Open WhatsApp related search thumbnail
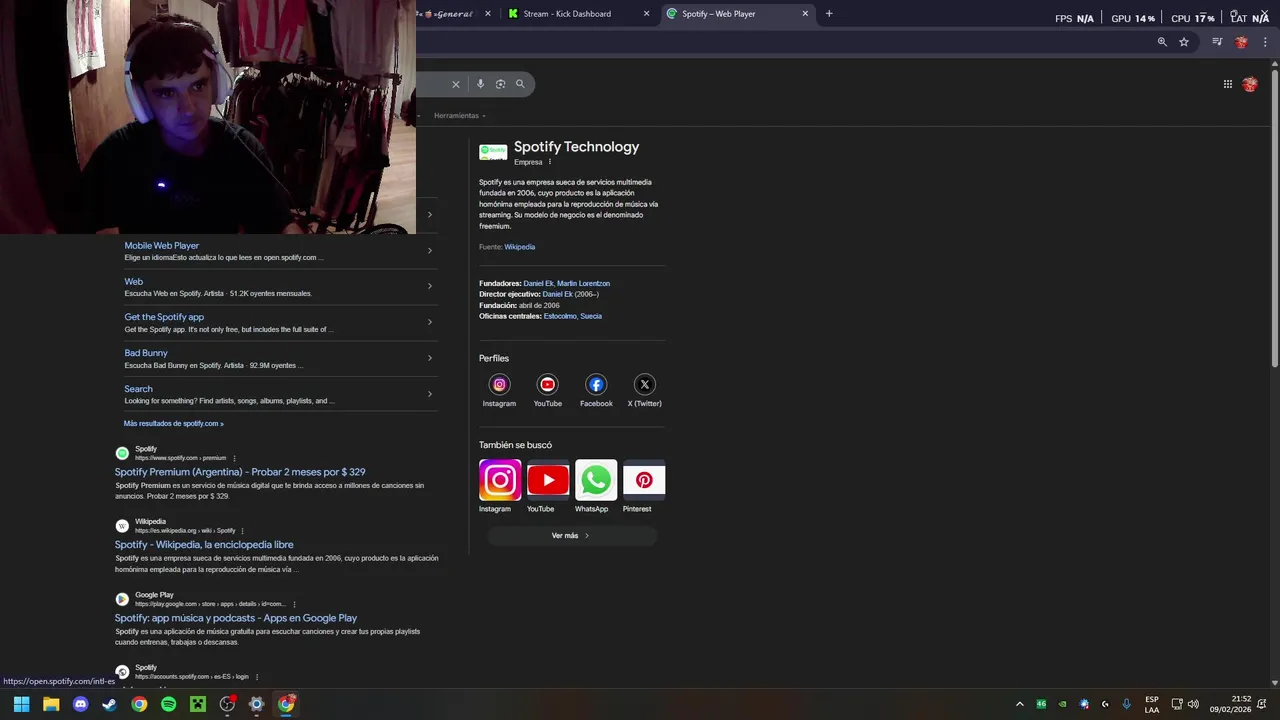 pos(596,480)
